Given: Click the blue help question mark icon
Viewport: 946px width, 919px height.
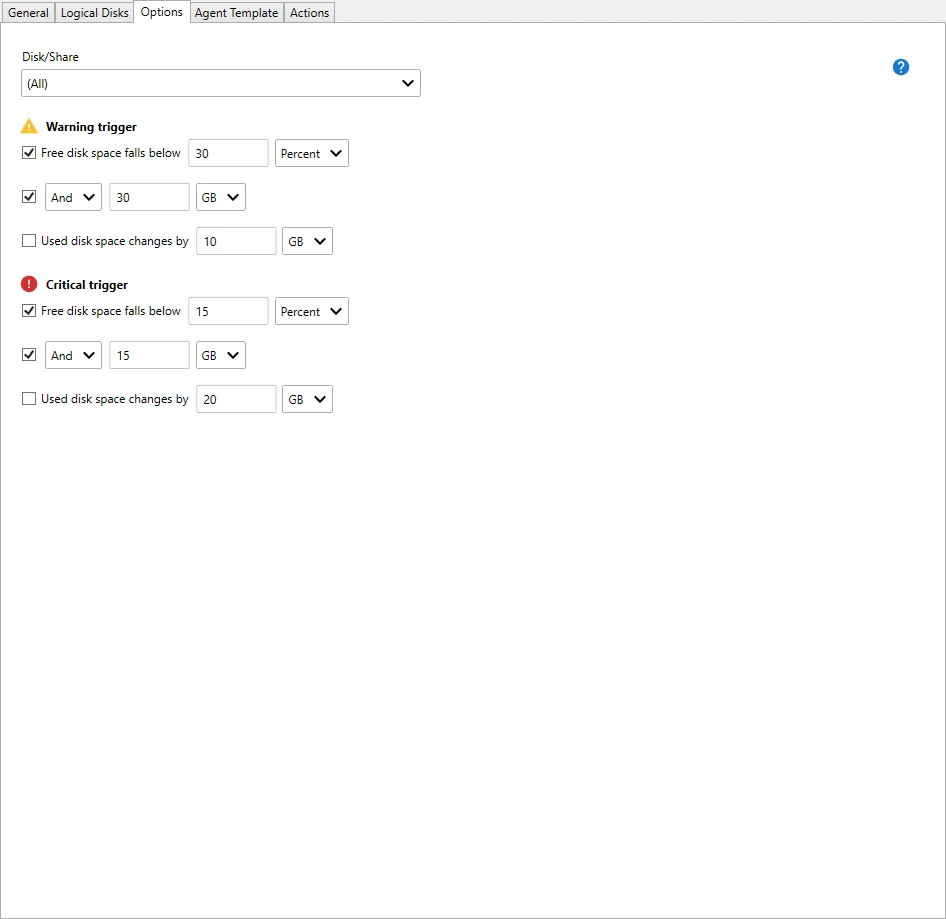Looking at the screenshot, I should click(901, 67).
